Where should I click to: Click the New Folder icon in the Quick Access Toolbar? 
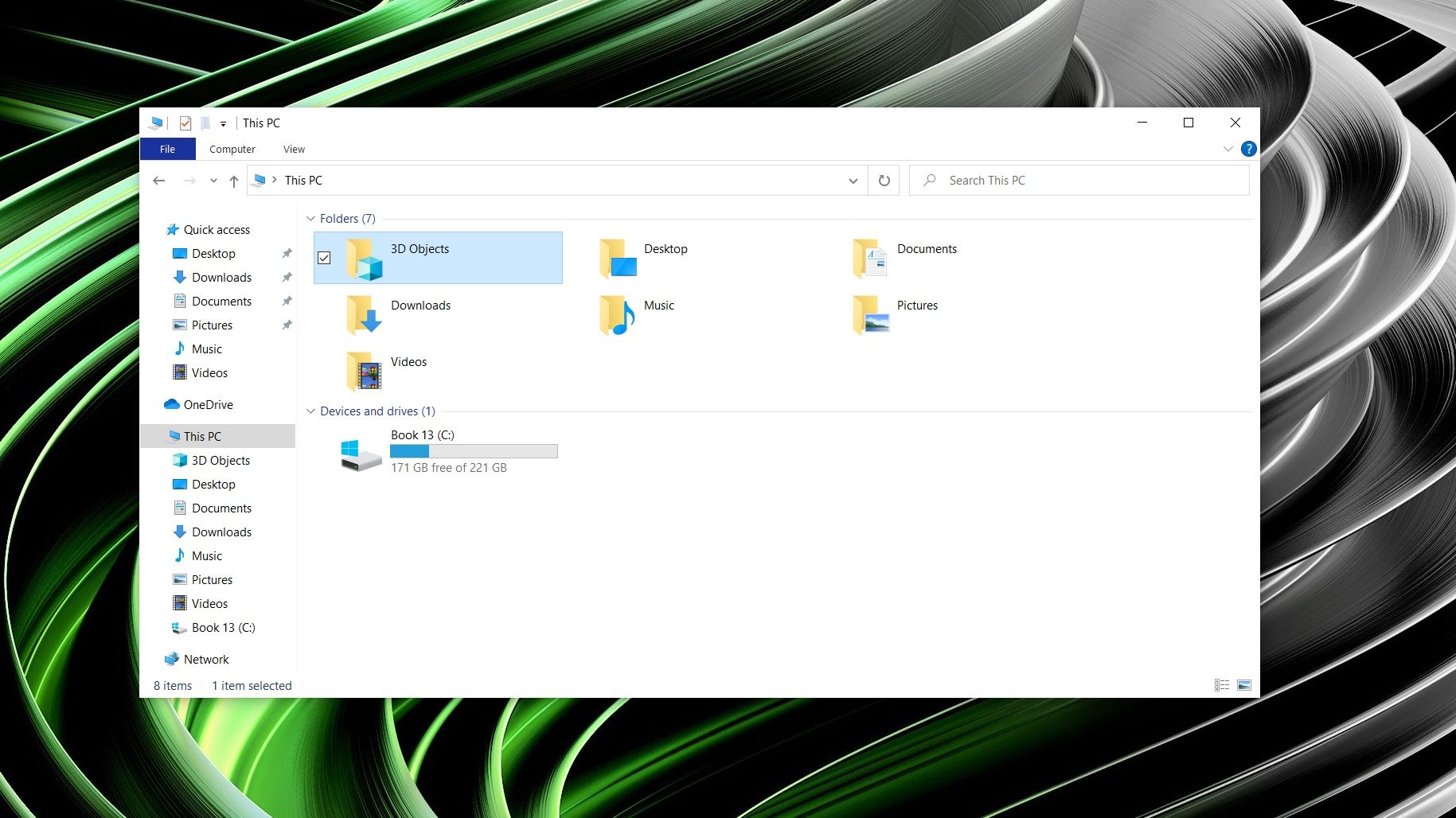click(x=205, y=123)
